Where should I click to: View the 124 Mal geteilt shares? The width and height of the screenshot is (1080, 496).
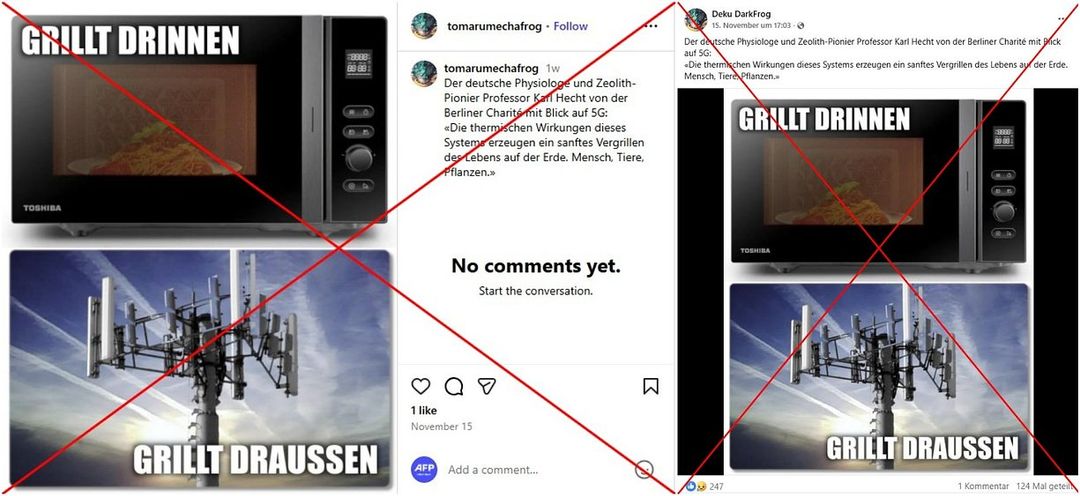(x=1047, y=486)
